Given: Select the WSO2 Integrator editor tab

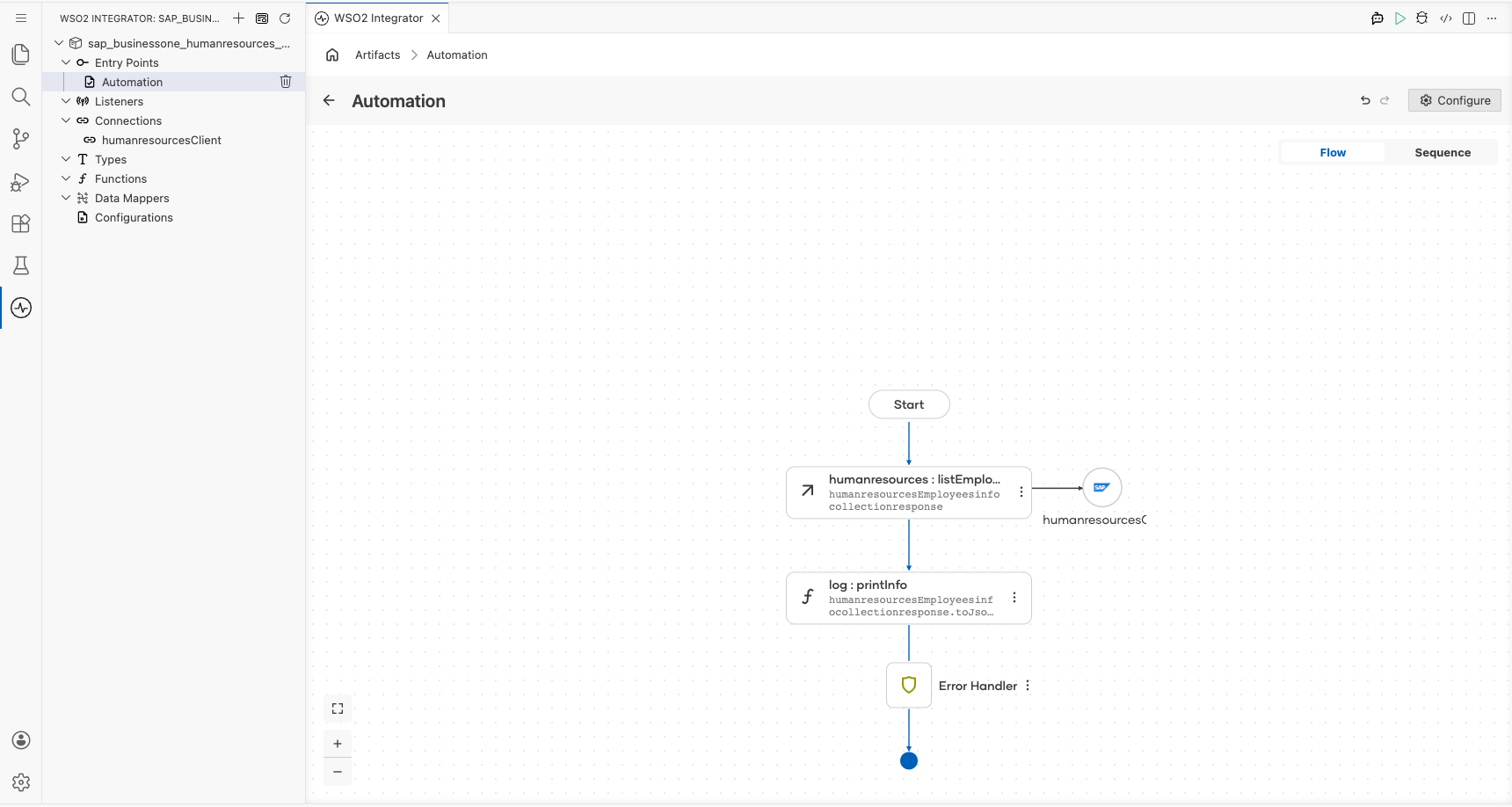Looking at the screenshot, I should 378,18.
